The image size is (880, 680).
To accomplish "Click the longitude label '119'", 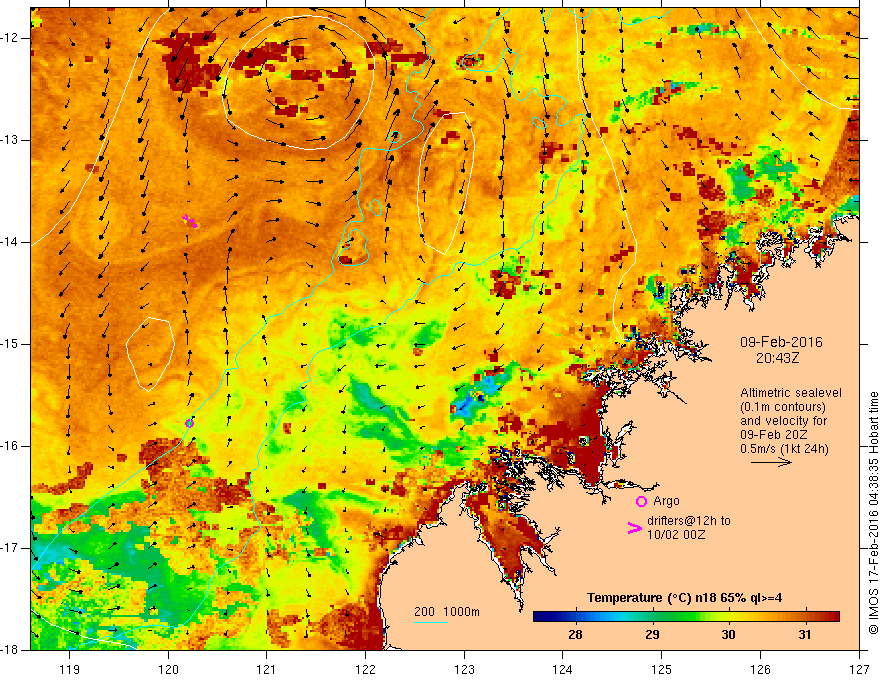I will pos(70,669).
